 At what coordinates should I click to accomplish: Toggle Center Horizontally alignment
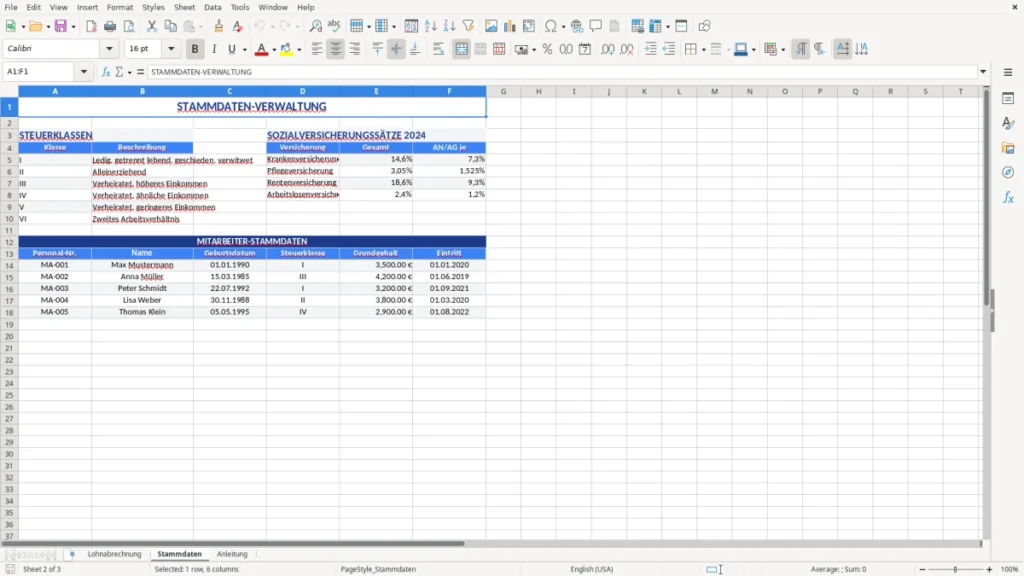click(x=336, y=49)
